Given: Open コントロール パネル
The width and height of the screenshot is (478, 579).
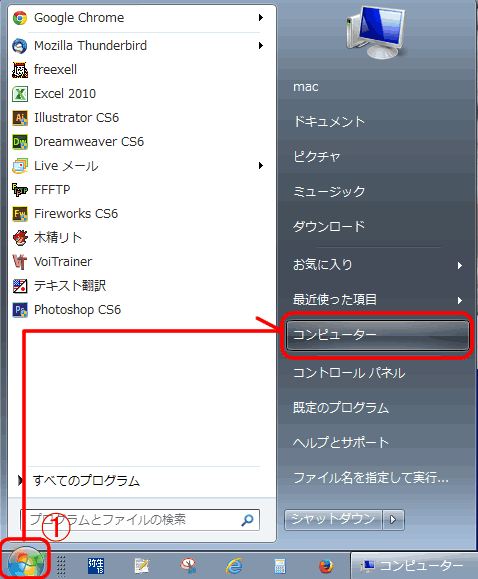Looking at the screenshot, I should coord(349,373).
